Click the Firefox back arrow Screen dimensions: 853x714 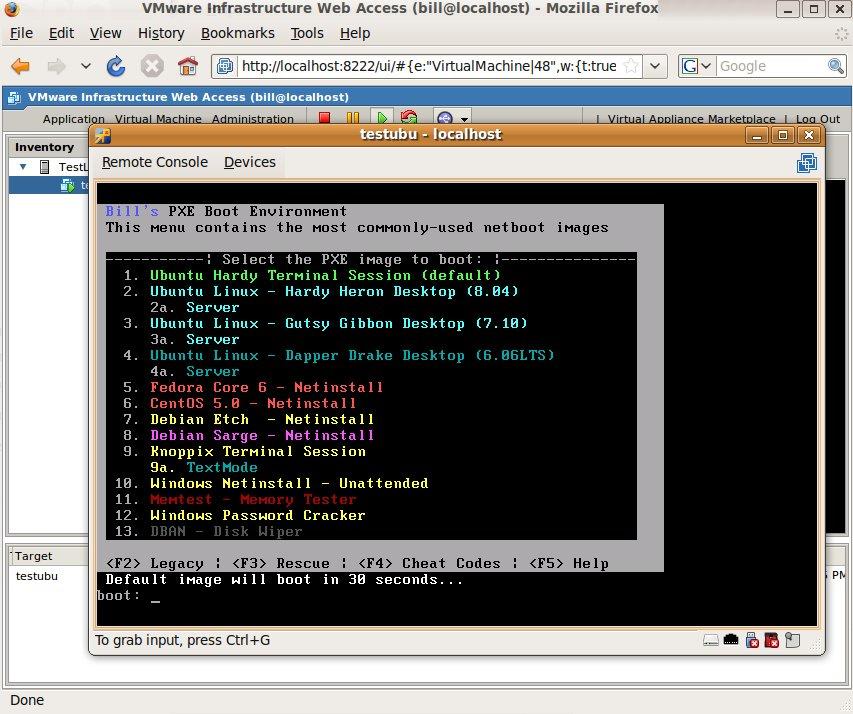click(21, 67)
